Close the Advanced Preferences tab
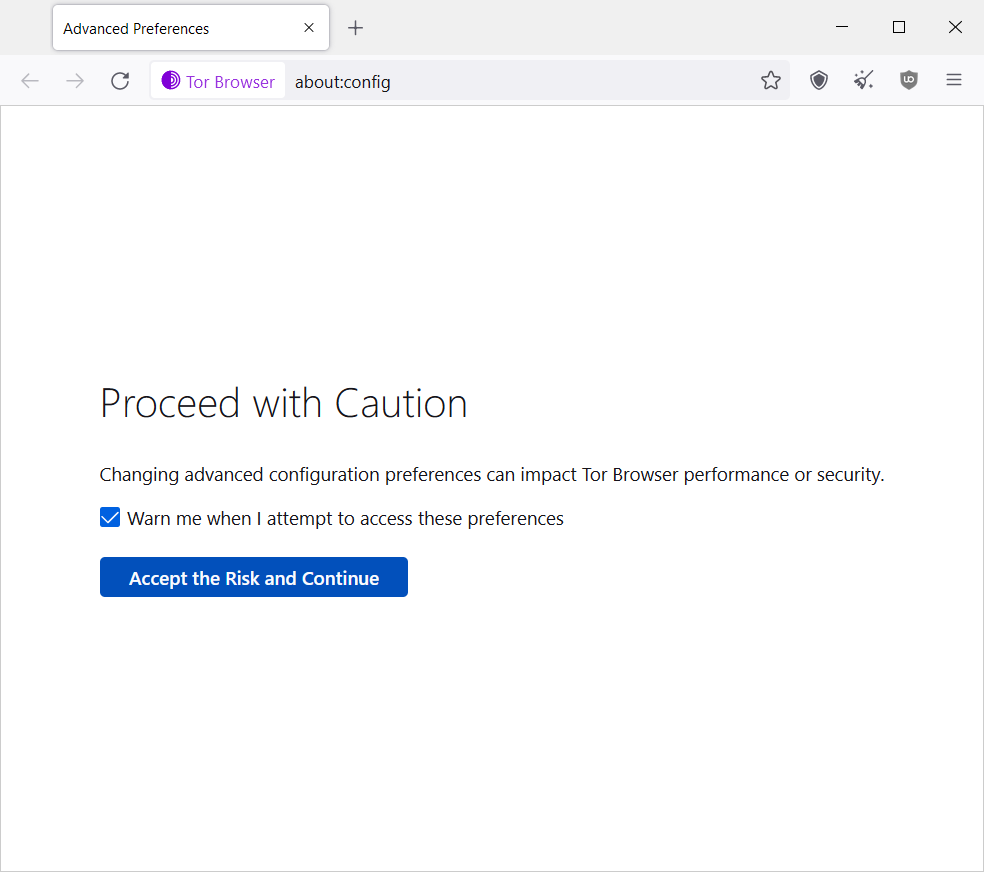This screenshot has height=872, width=984. tap(309, 28)
